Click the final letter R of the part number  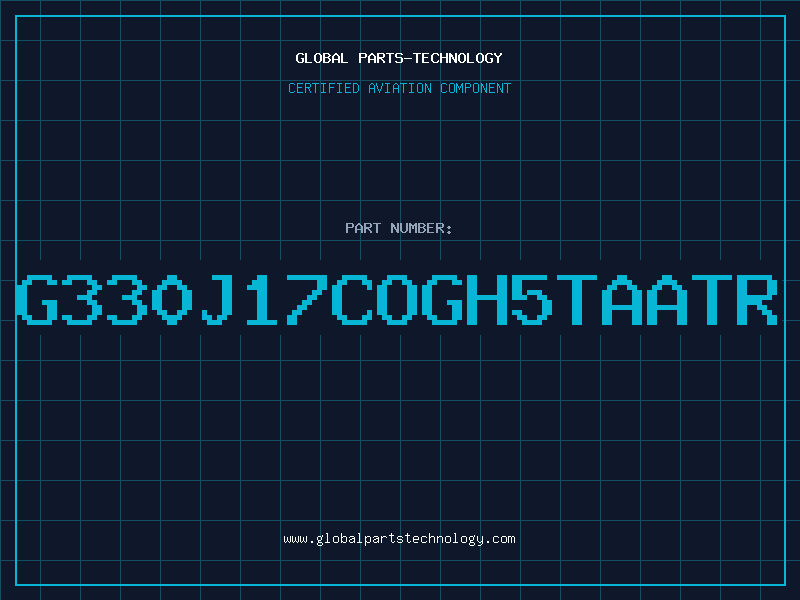(x=758, y=299)
